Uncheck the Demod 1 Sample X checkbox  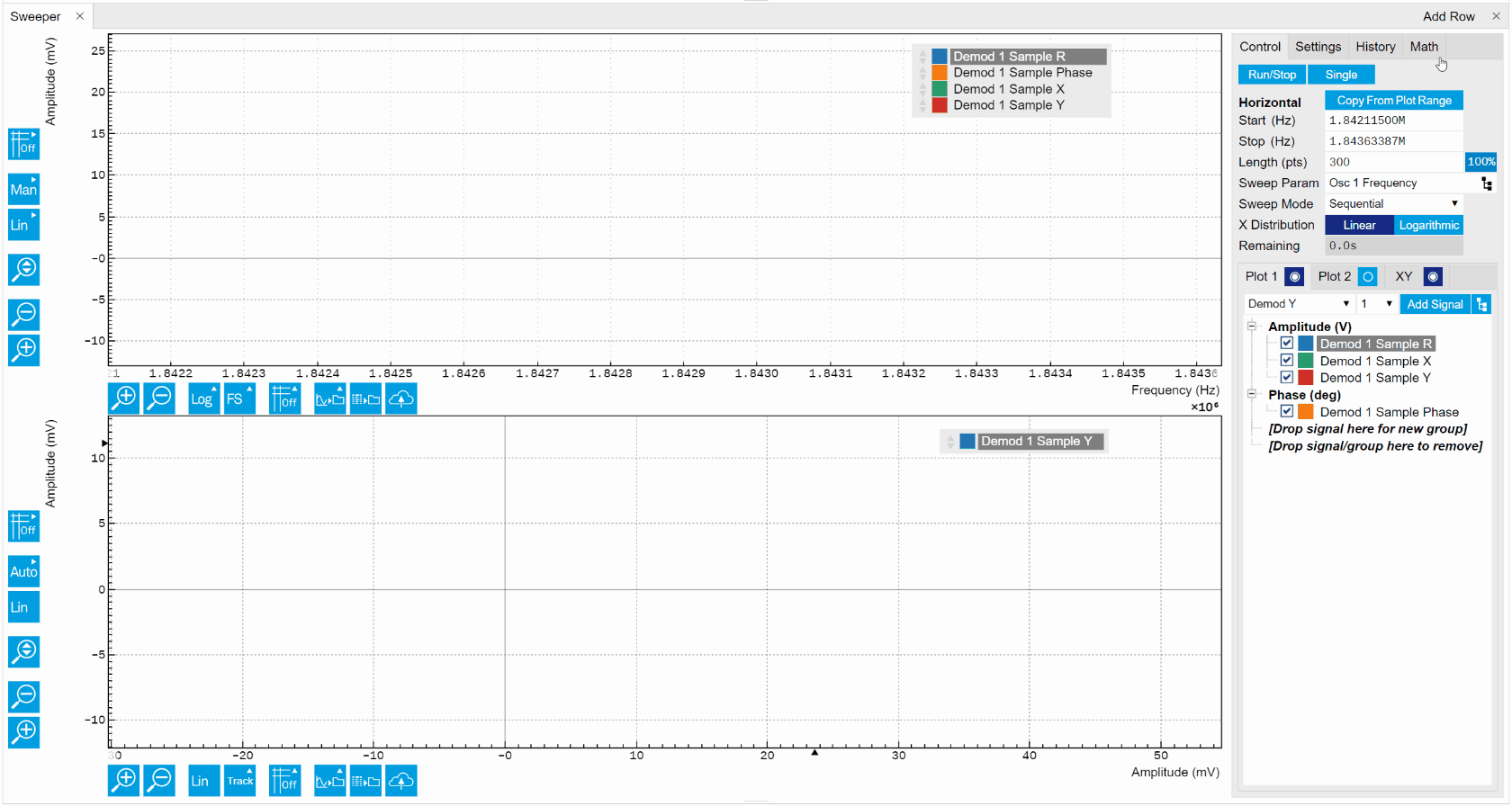(x=1287, y=361)
